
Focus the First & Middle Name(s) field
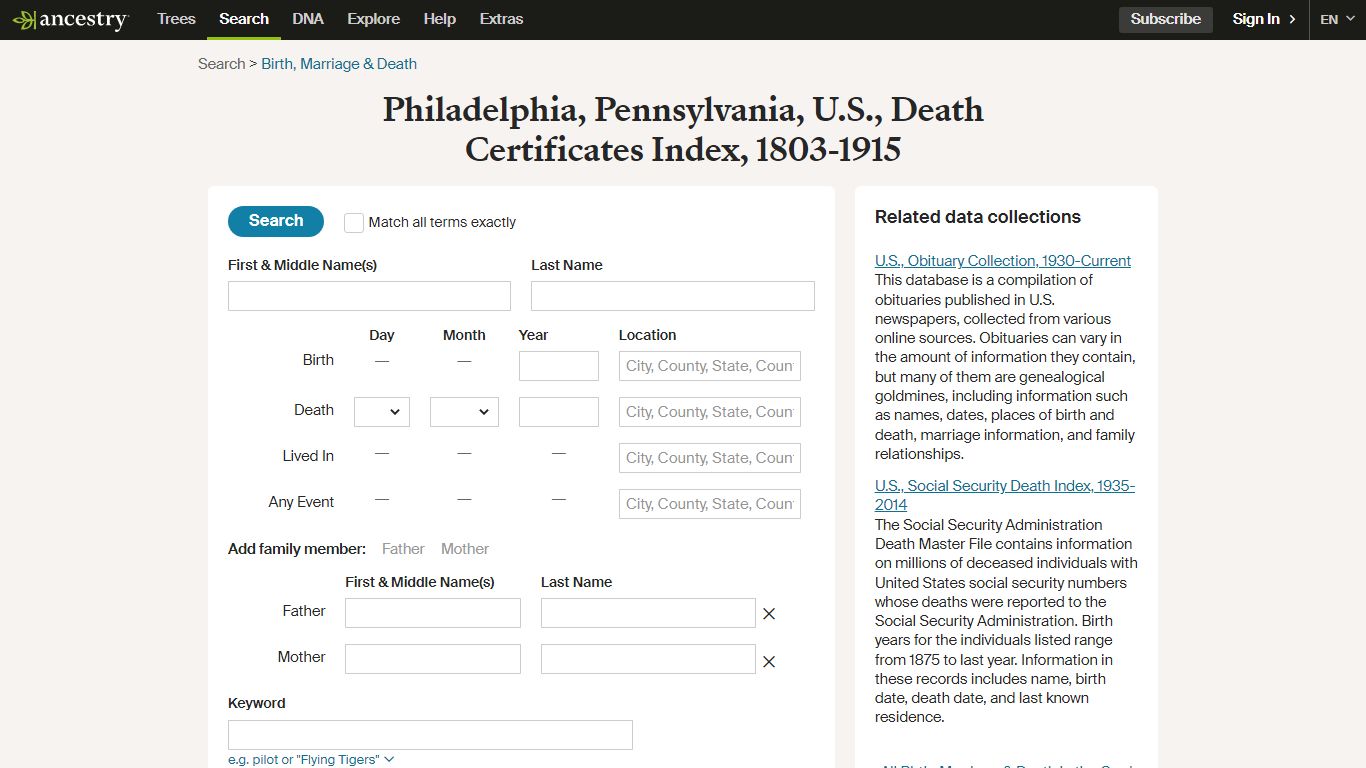(369, 296)
